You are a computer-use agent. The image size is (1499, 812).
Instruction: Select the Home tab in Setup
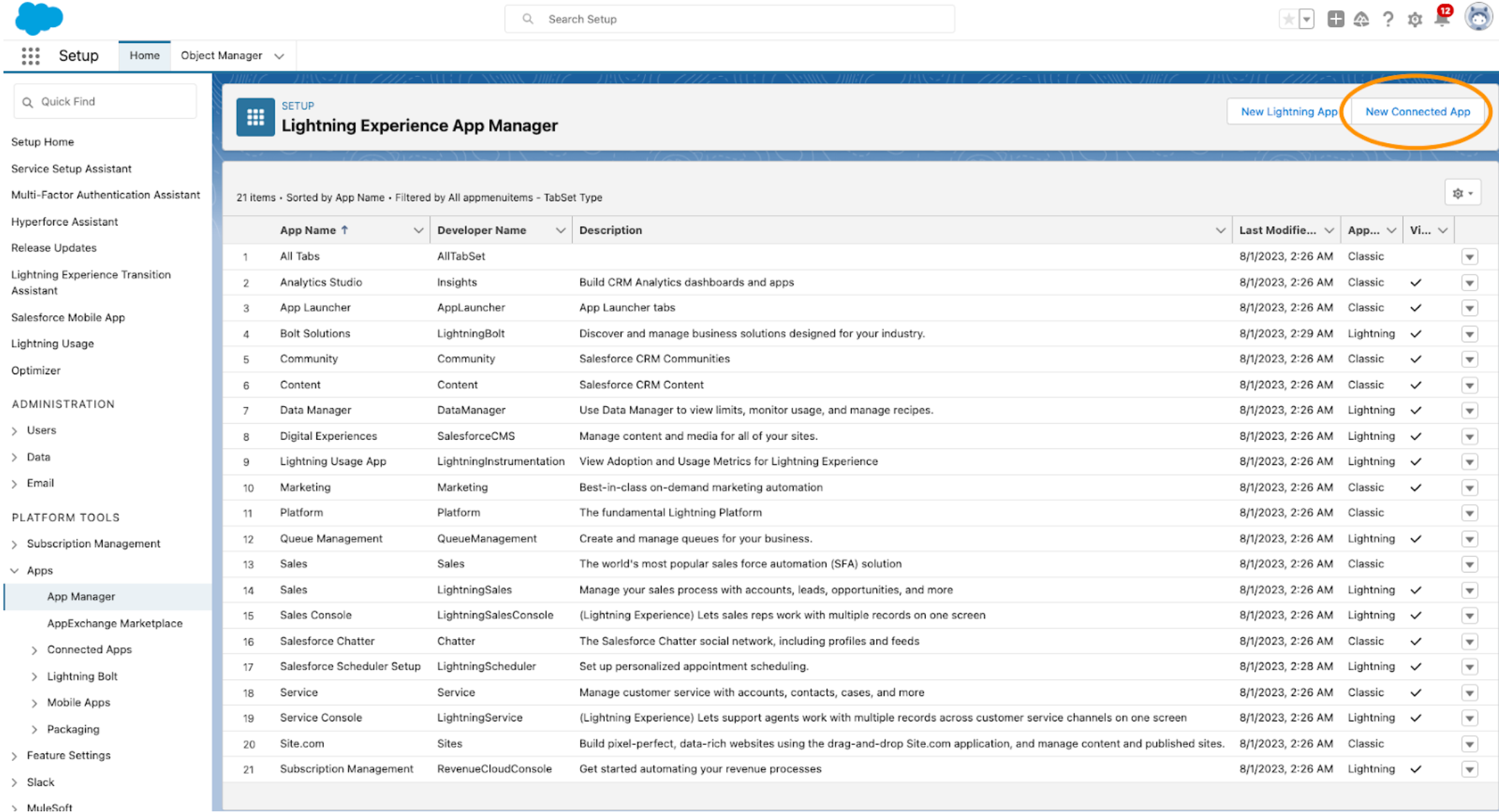coord(143,55)
